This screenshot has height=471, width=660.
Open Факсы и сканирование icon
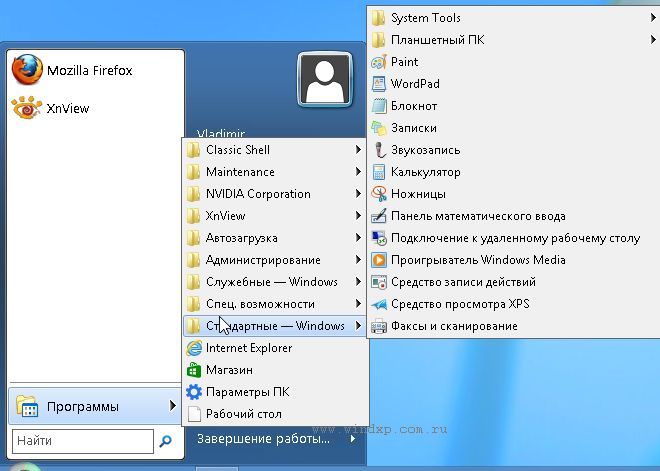click(378, 326)
